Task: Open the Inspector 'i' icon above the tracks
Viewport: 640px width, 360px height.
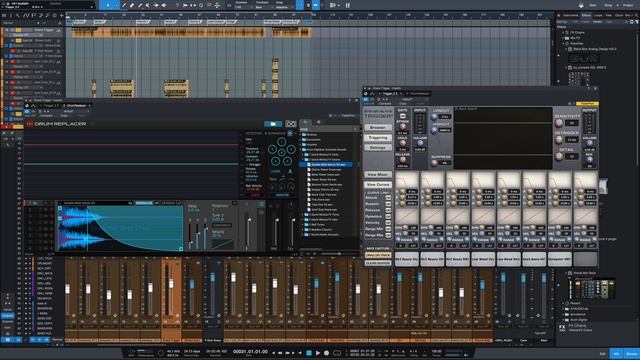Action: (11, 16)
